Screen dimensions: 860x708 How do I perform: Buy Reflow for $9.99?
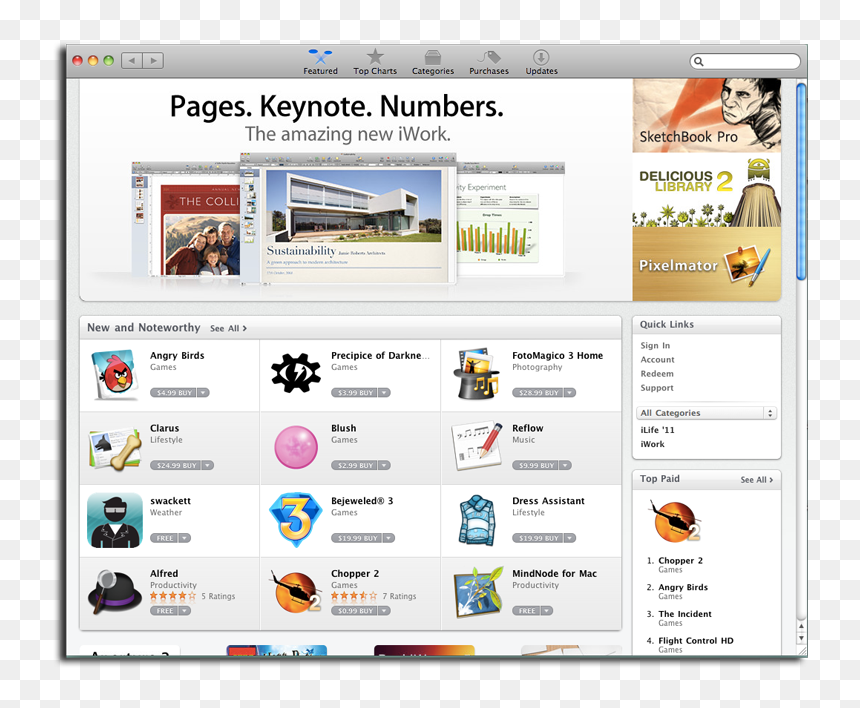[x=536, y=466]
